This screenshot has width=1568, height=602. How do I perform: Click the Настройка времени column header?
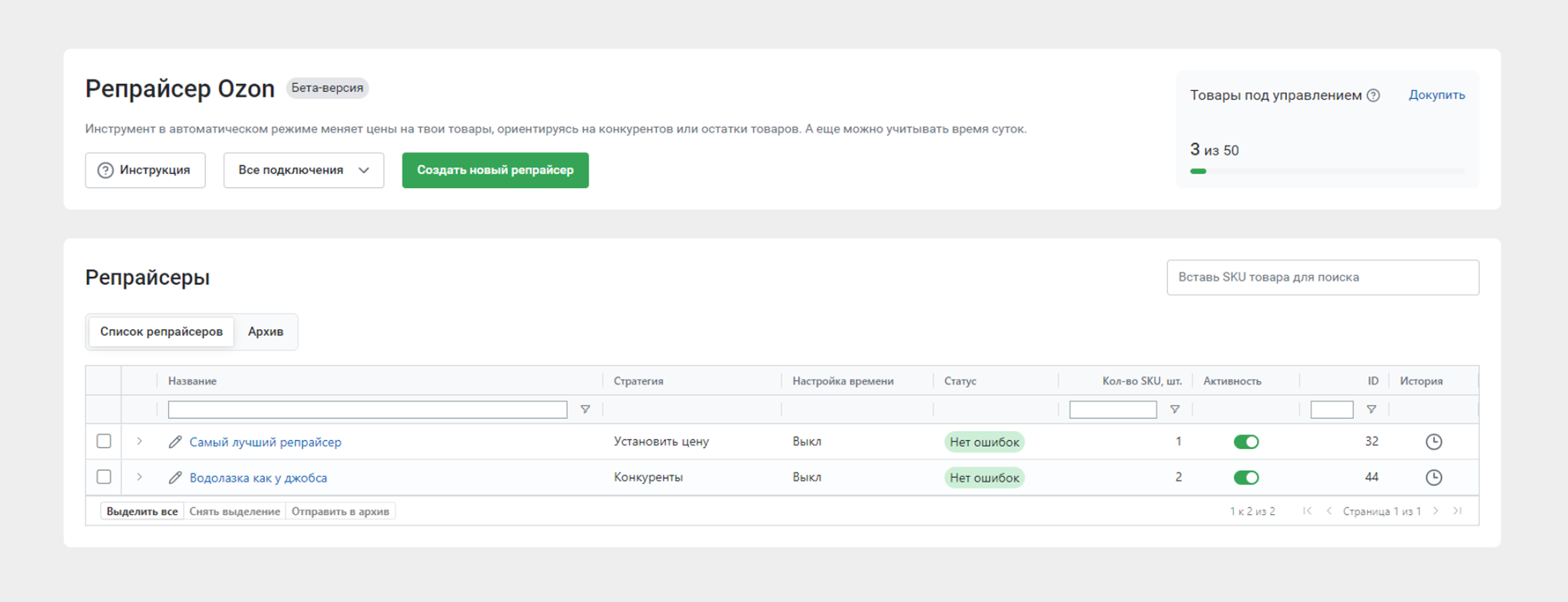(843, 381)
